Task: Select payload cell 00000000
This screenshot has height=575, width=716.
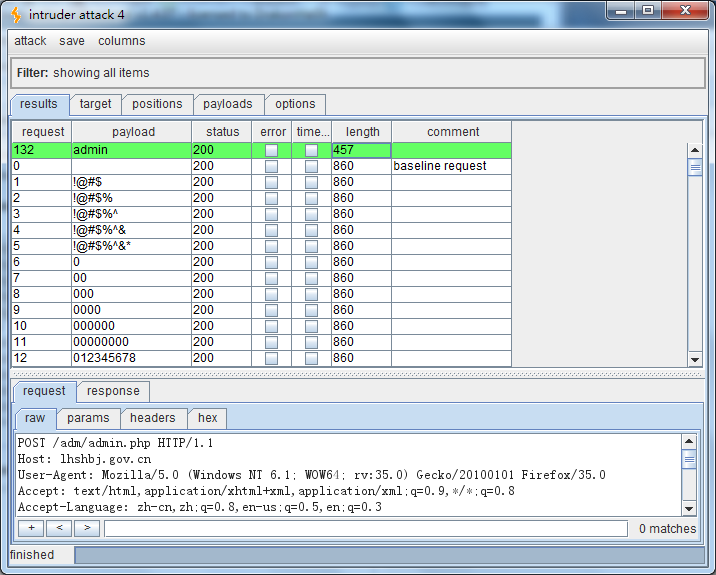Action: point(132,342)
